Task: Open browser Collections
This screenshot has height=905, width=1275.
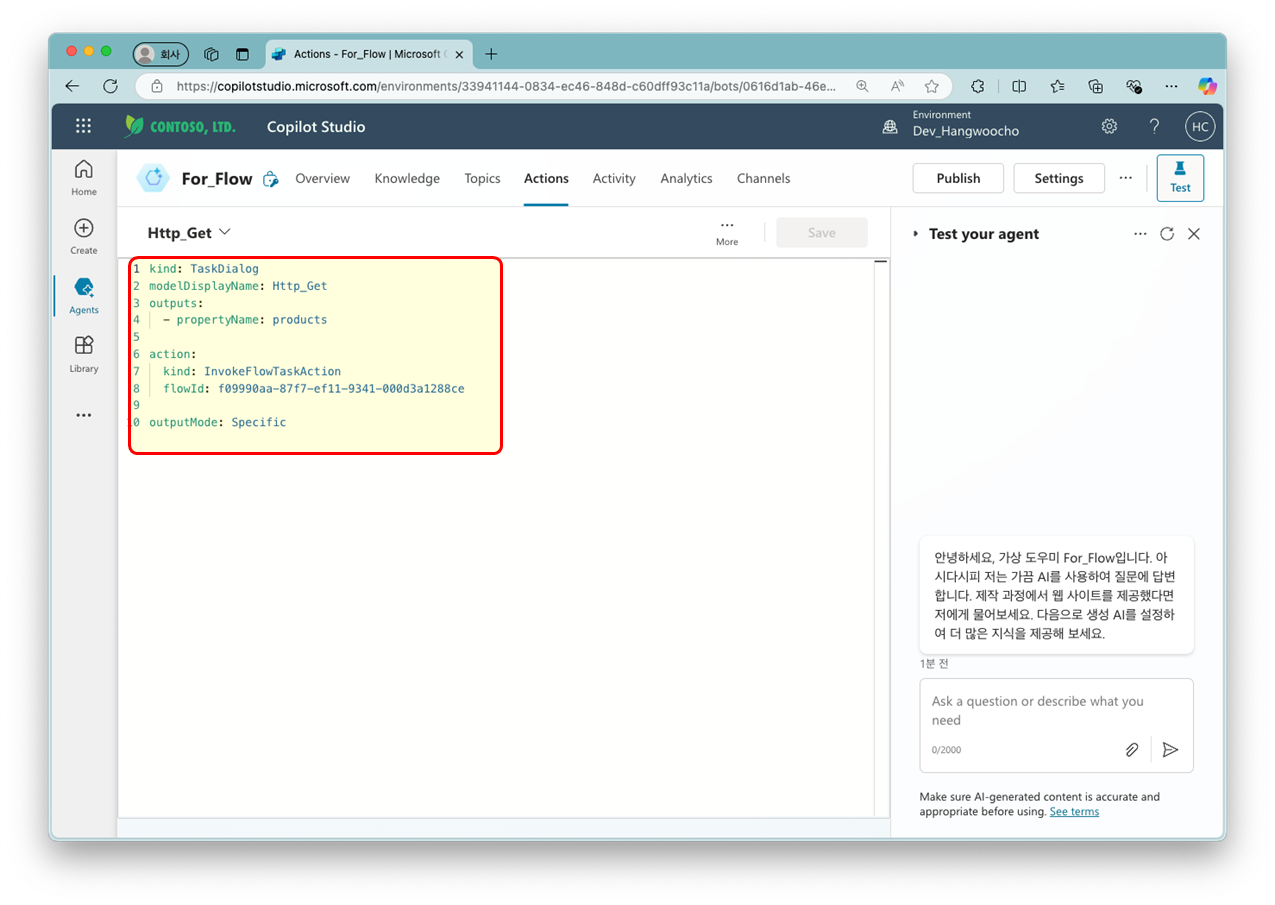Action: [x=1095, y=86]
